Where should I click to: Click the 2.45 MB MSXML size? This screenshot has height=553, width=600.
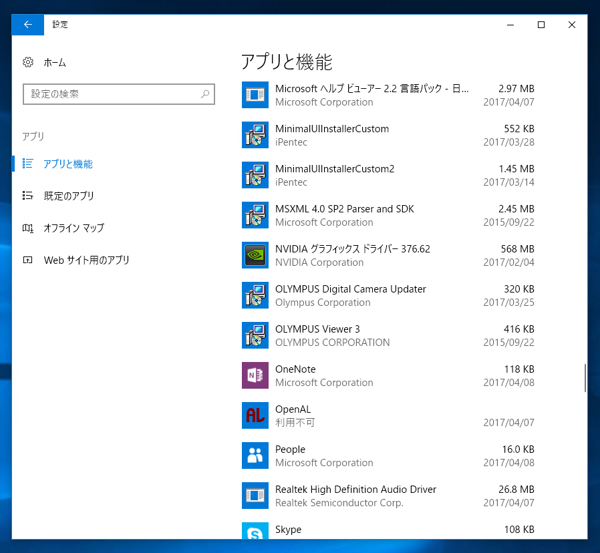coord(517,209)
